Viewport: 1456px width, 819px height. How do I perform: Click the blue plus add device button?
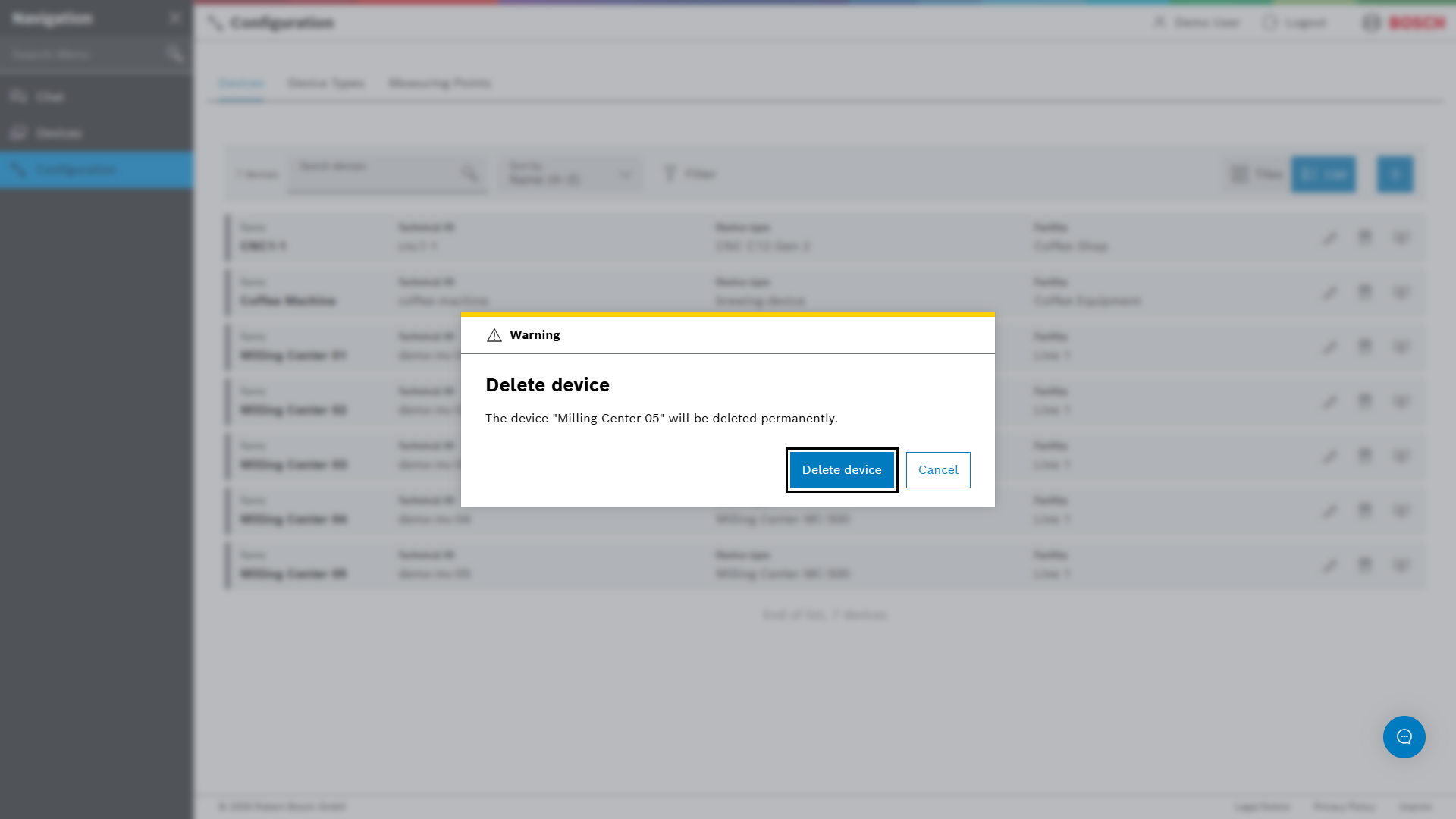click(x=1395, y=174)
